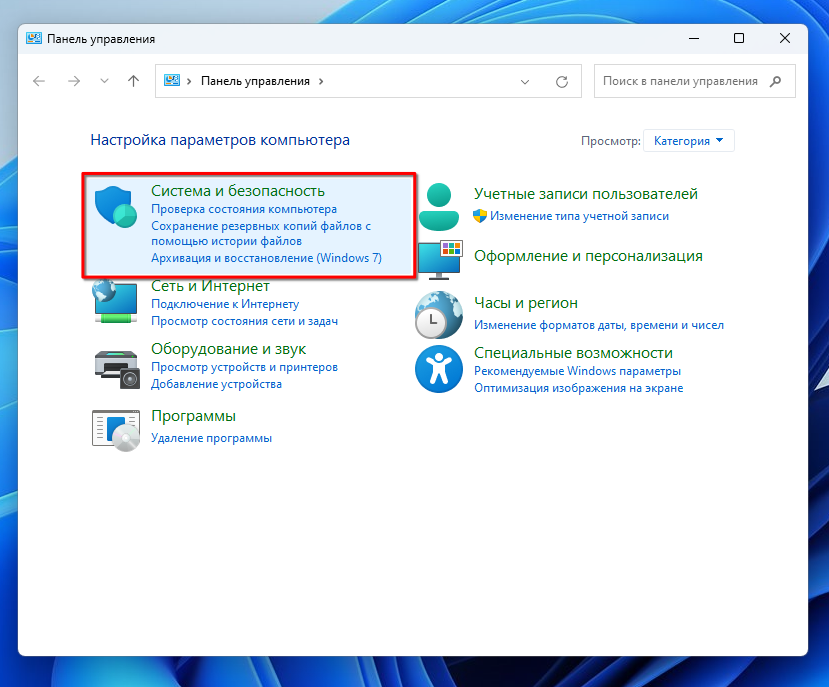Click the Programs disc icon
Screen dimensions: 829x687
(x=116, y=430)
